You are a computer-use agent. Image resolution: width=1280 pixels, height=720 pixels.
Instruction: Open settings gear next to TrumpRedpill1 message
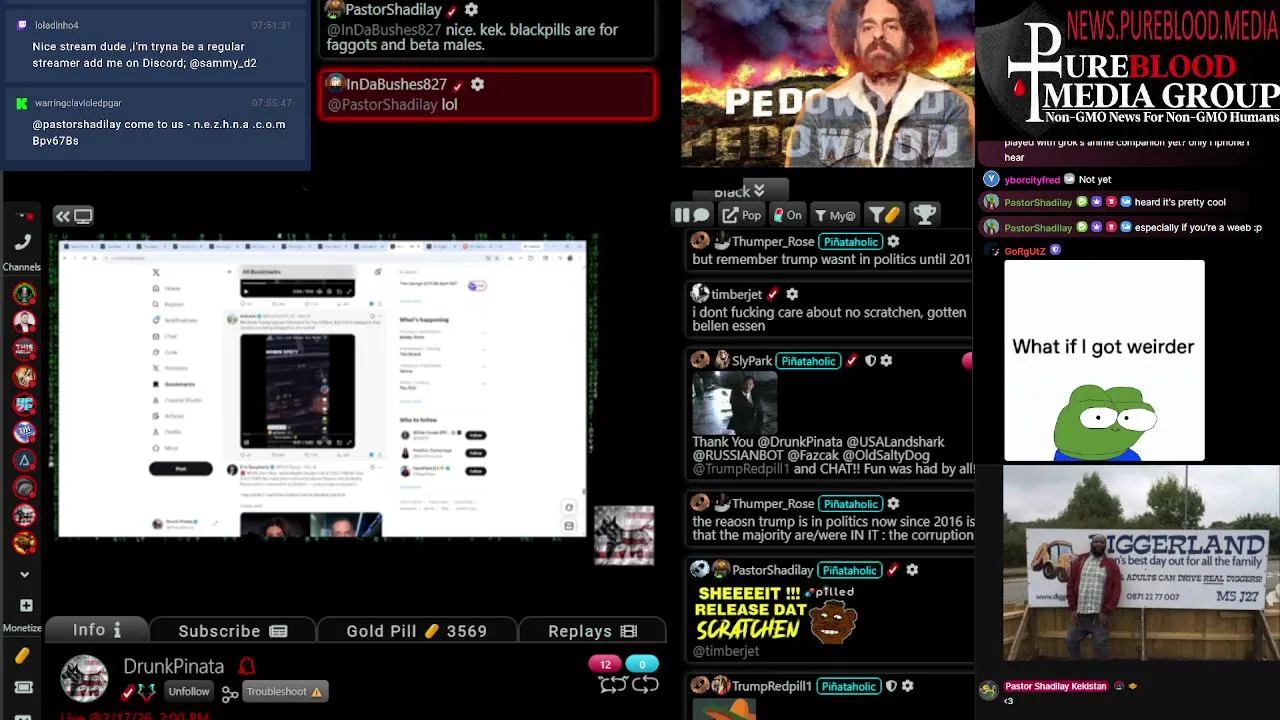click(x=907, y=686)
